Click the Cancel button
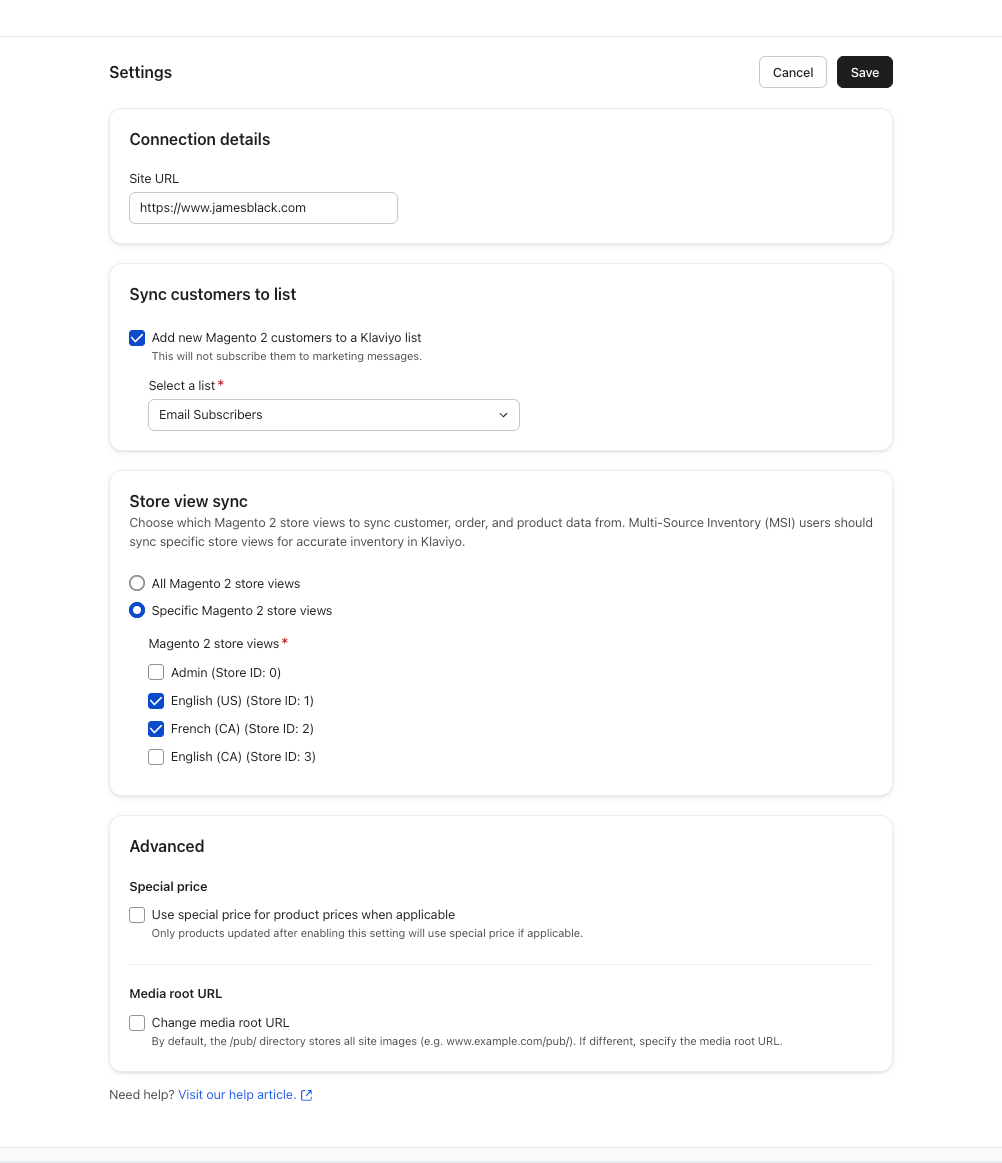This screenshot has width=1002, height=1163. [x=792, y=72]
